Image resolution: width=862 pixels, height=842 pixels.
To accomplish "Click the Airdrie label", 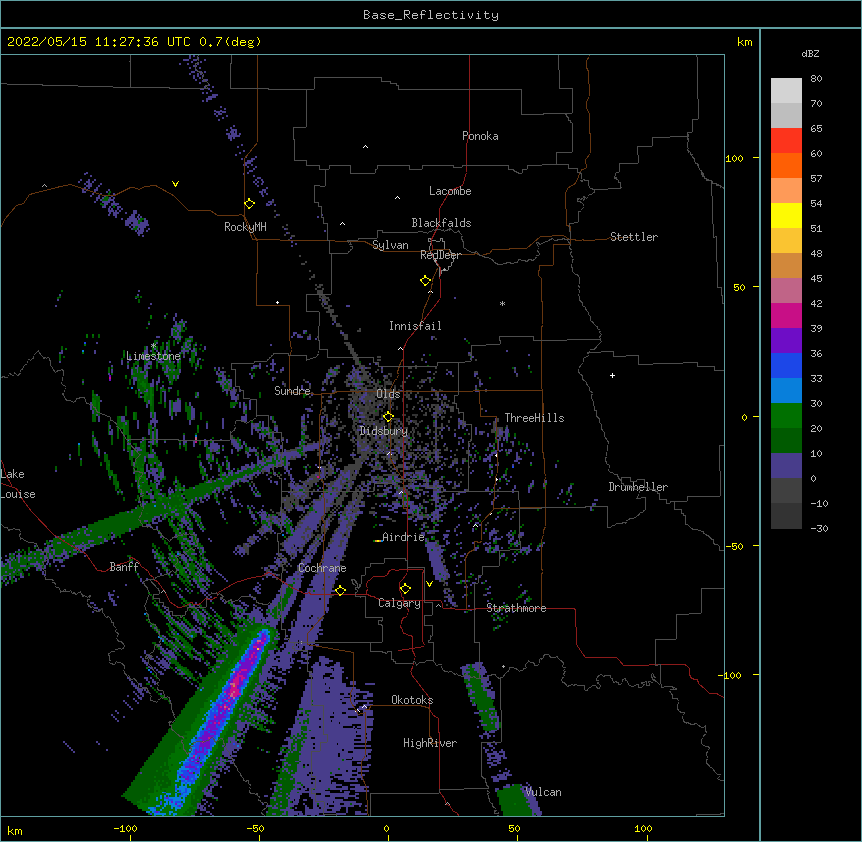I will [x=404, y=537].
